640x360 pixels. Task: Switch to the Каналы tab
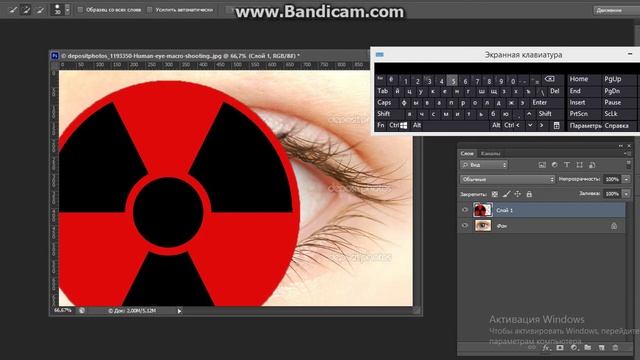click(490, 153)
